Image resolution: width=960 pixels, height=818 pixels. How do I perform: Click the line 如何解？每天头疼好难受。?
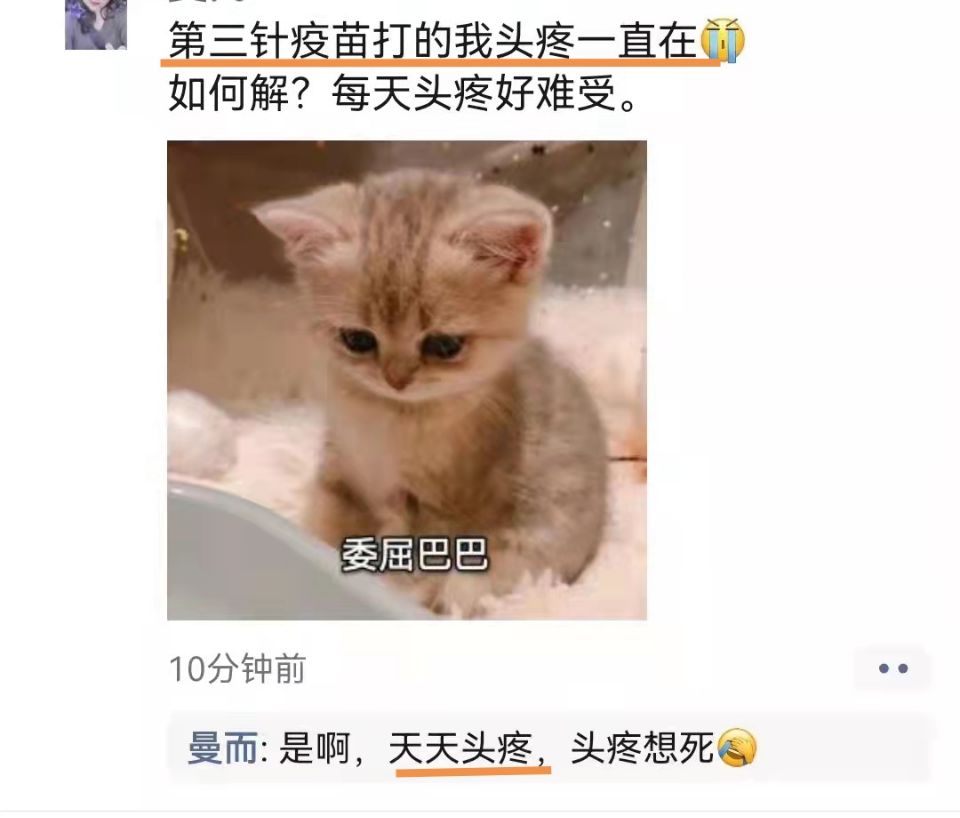[x=403, y=94]
